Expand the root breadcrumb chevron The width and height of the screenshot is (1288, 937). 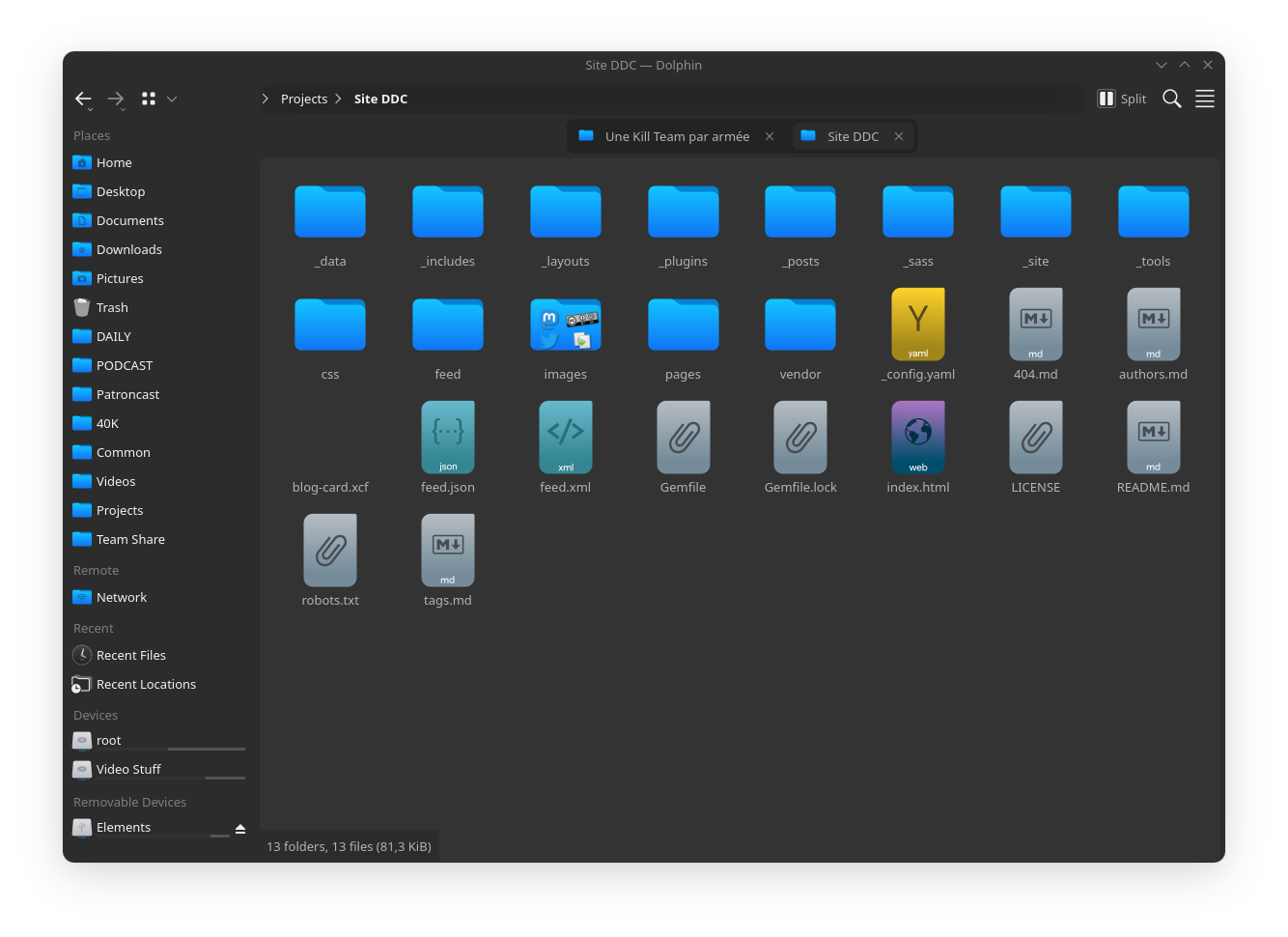(x=266, y=99)
